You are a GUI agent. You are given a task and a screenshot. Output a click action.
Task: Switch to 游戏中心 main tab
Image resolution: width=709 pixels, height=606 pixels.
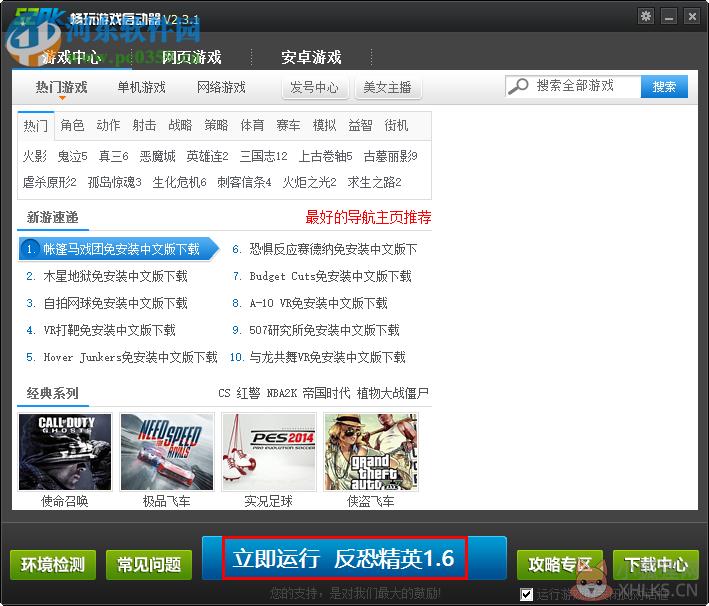click(71, 57)
